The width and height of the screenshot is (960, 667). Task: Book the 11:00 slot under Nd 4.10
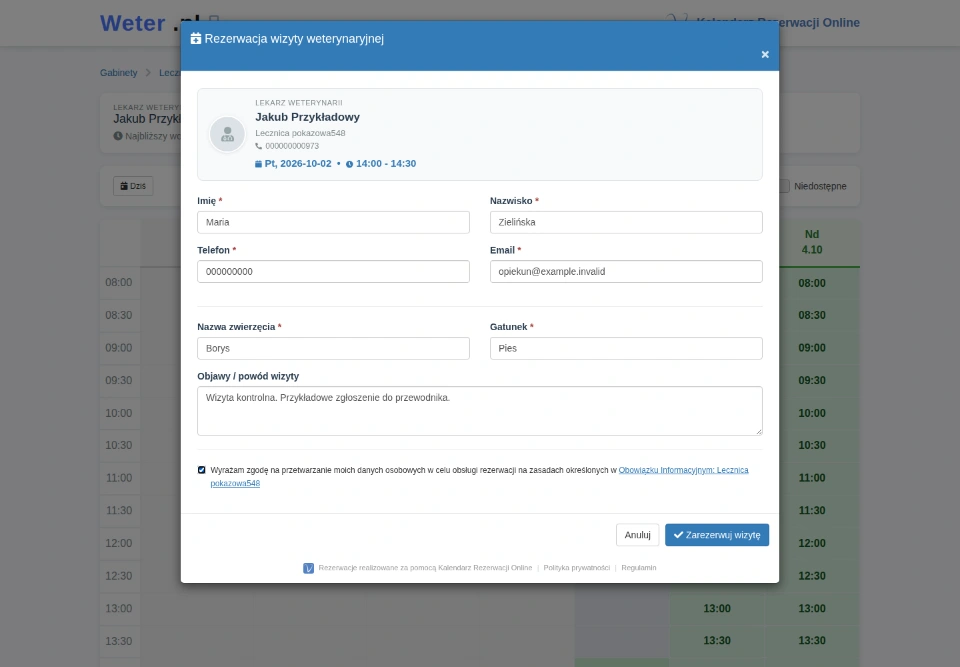(x=812, y=478)
